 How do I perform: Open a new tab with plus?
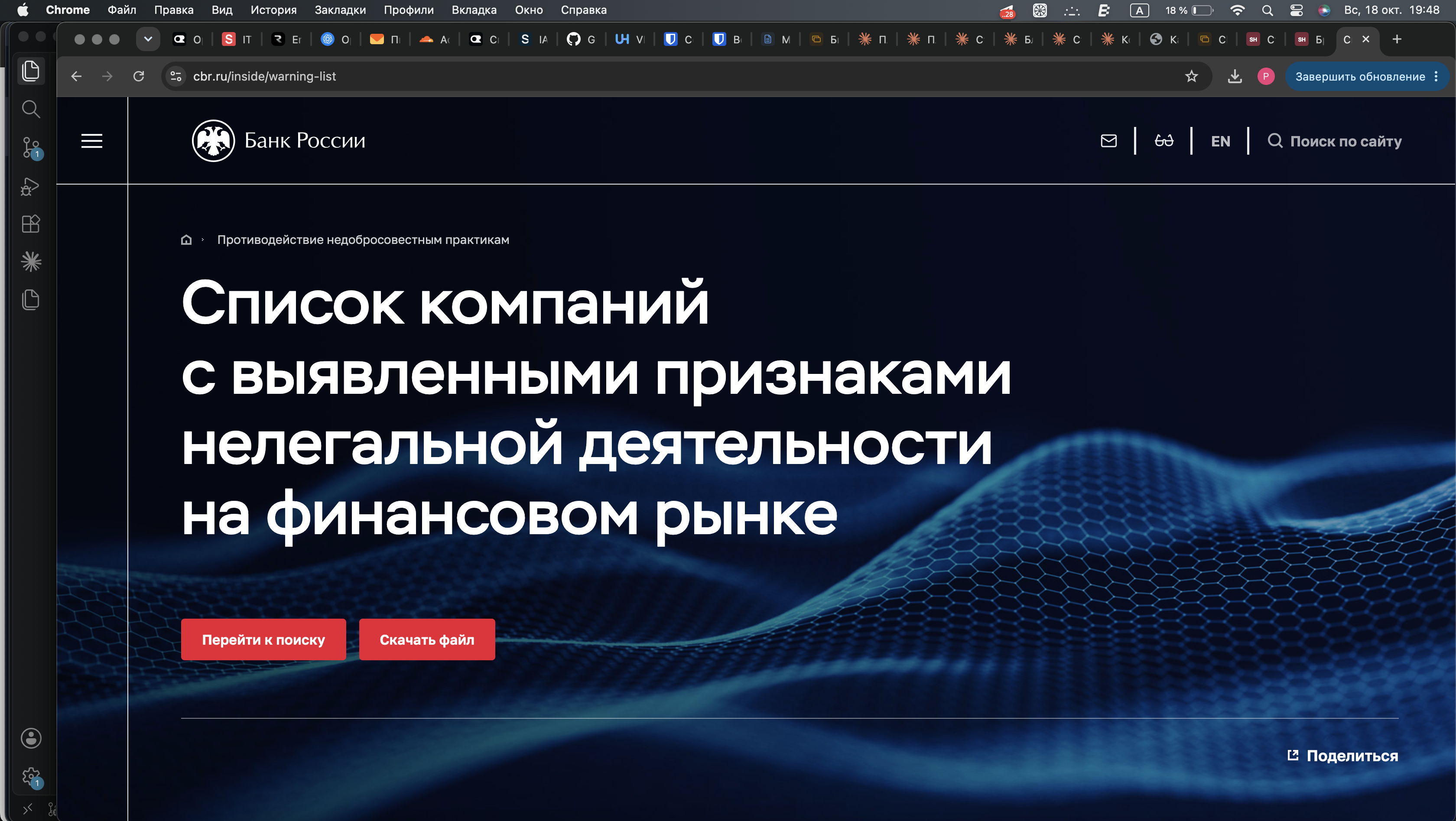[x=1397, y=39]
